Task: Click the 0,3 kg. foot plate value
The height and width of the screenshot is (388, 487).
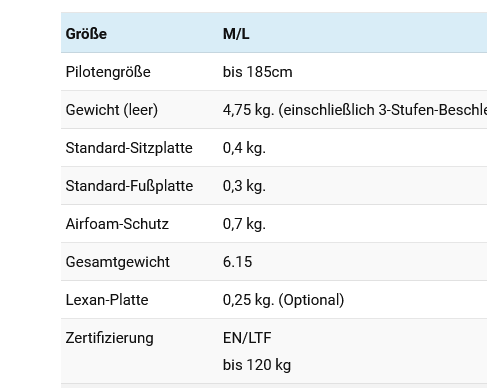Action: tap(244, 186)
